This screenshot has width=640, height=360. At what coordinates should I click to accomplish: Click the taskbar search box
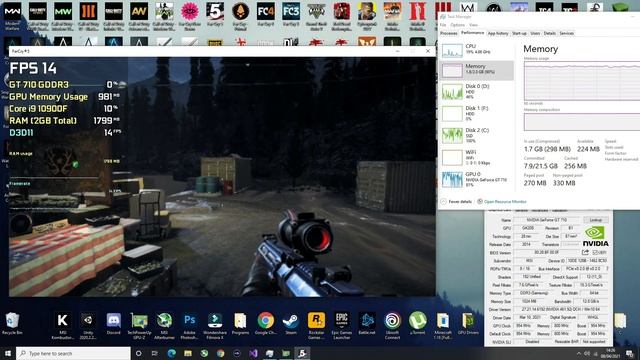(x=73, y=353)
